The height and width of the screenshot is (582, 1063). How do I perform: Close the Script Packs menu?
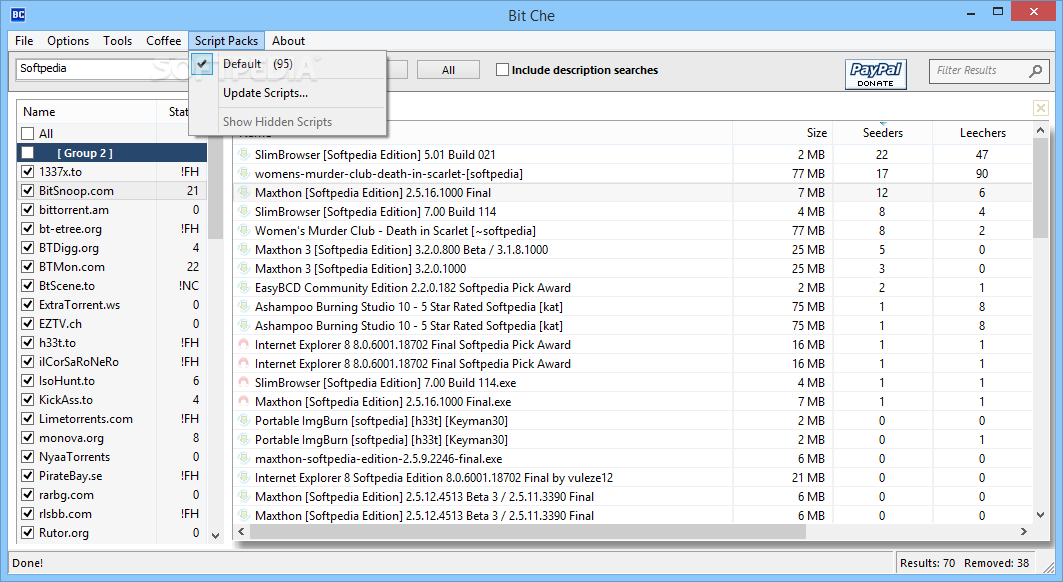pyautogui.click(x=226, y=41)
